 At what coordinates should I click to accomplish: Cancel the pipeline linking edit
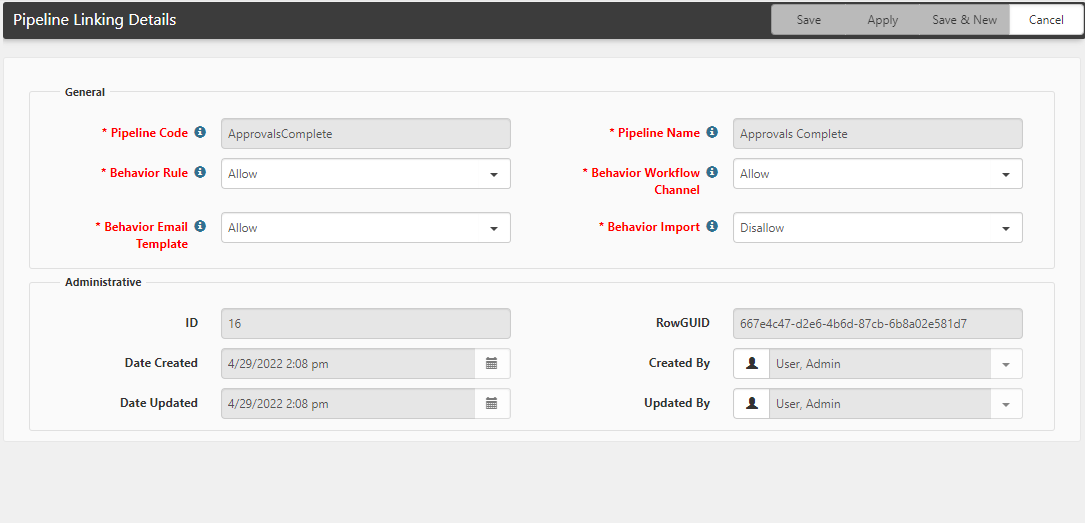coord(1046,20)
